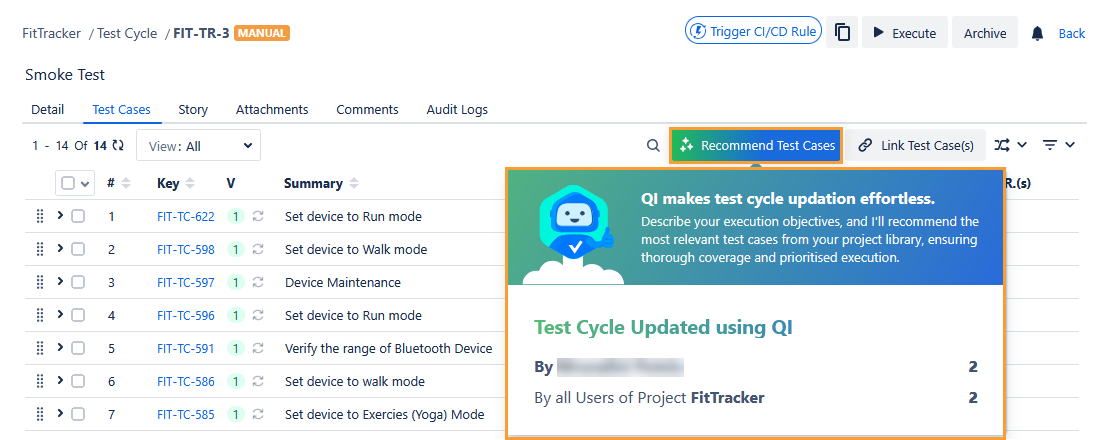Image resolution: width=1110 pixels, height=440 pixels.
Task: Click the Recommend Test Cases button
Action: pyautogui.click(x=756, y=146)
